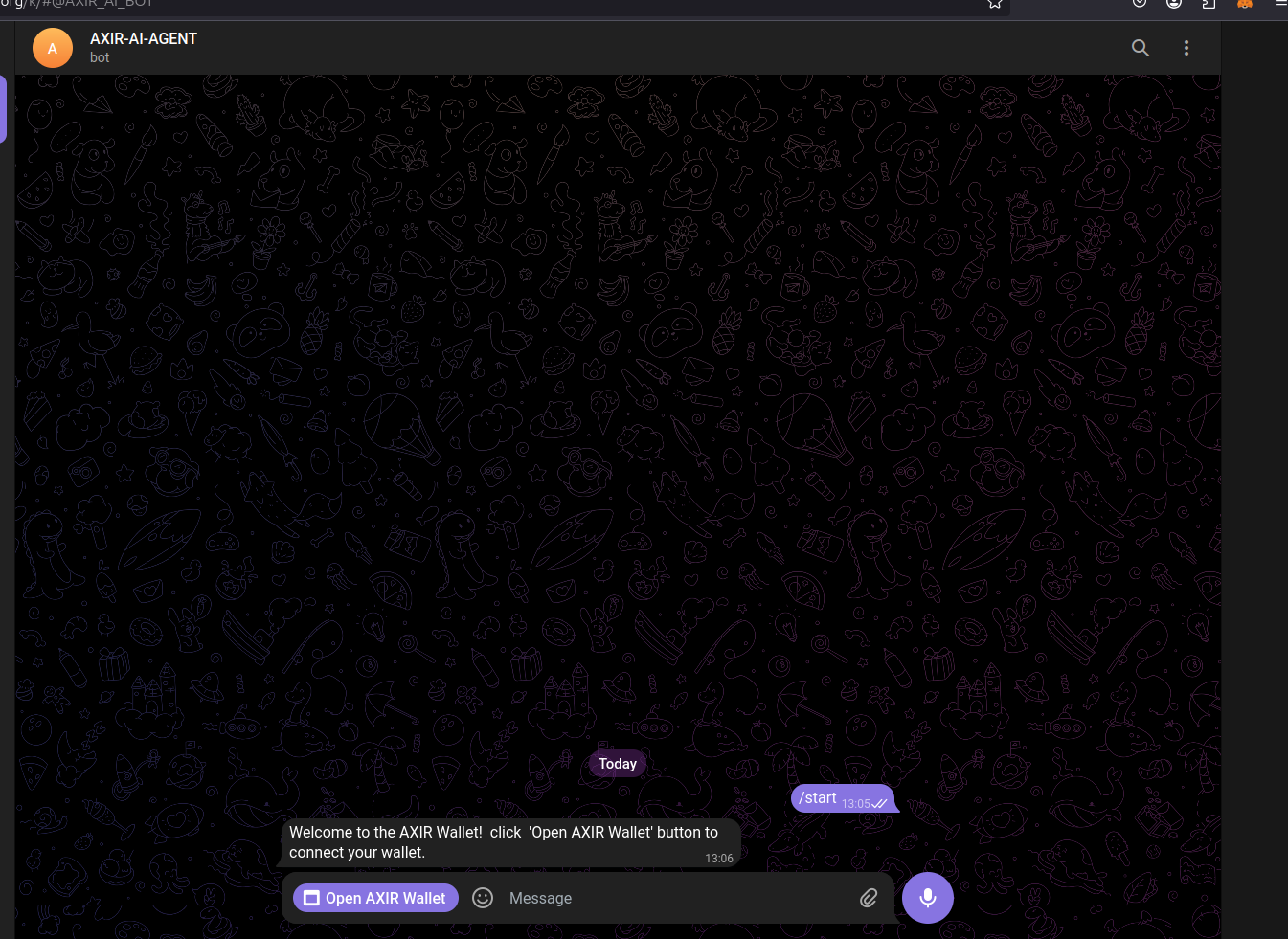1288x939 pixels.
Task: Click the AXIR-AI-AGENT chat title
Action: (144, 39)
